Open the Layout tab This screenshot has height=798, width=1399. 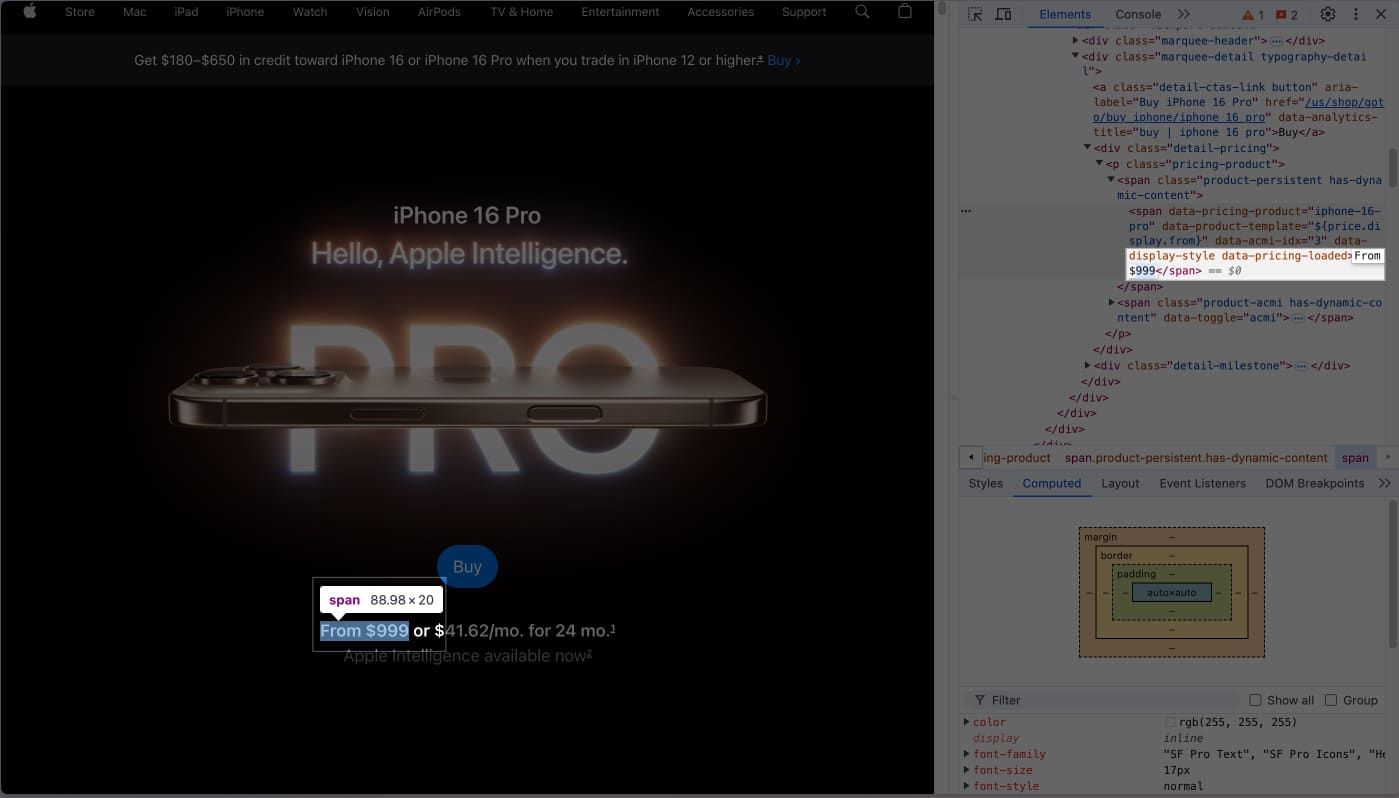coord(1120,483)
